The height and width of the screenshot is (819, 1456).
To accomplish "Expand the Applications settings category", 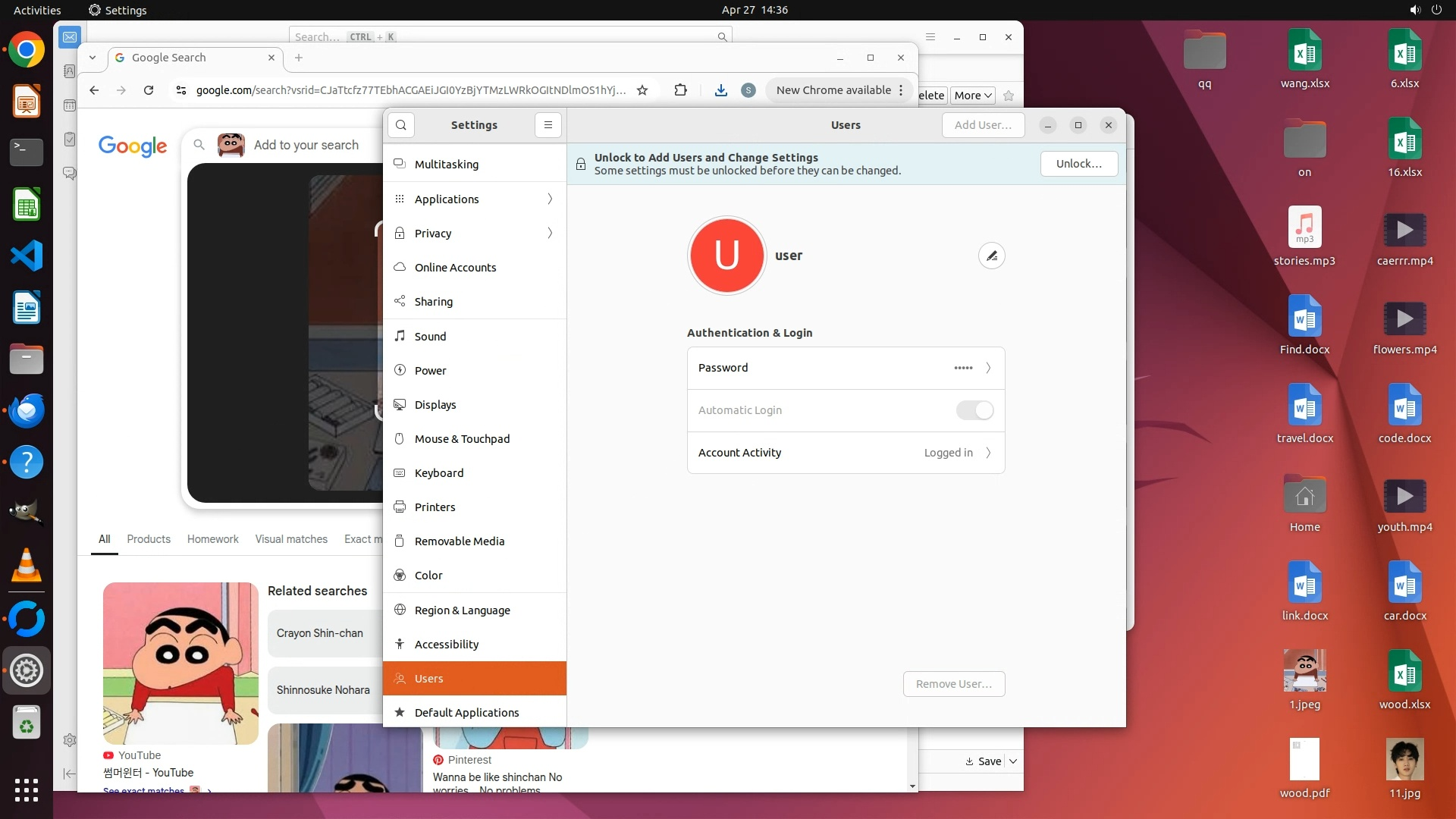I will point(474,199).
